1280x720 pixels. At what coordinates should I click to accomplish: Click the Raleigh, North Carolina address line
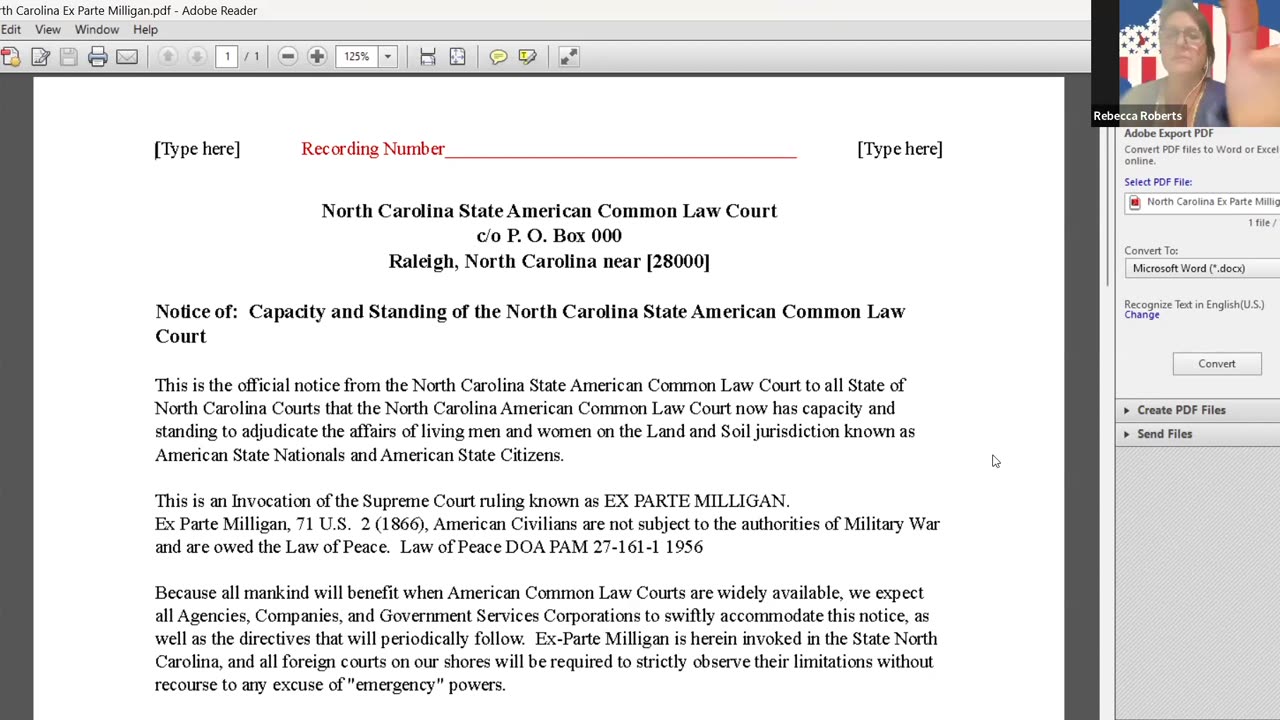[x=549, y=262]
